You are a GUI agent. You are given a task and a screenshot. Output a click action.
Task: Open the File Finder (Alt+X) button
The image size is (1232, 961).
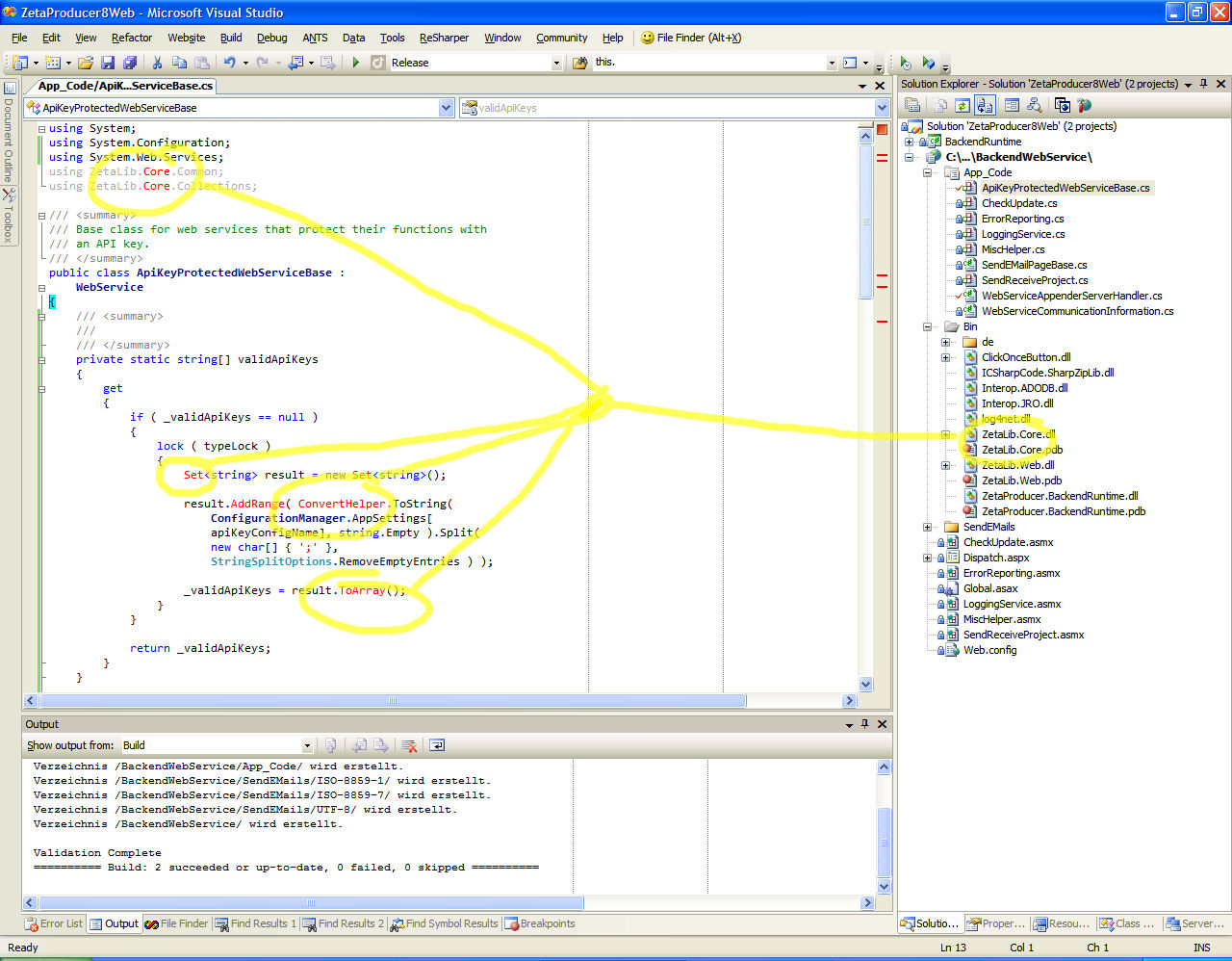pos(690,38)
